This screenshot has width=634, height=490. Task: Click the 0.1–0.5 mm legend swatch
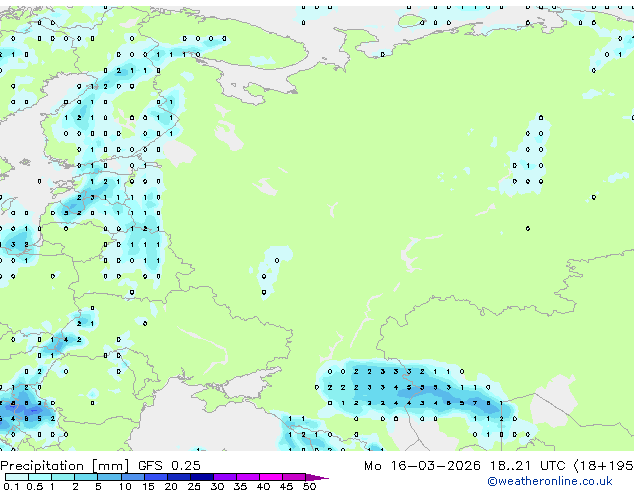point(17,477)
